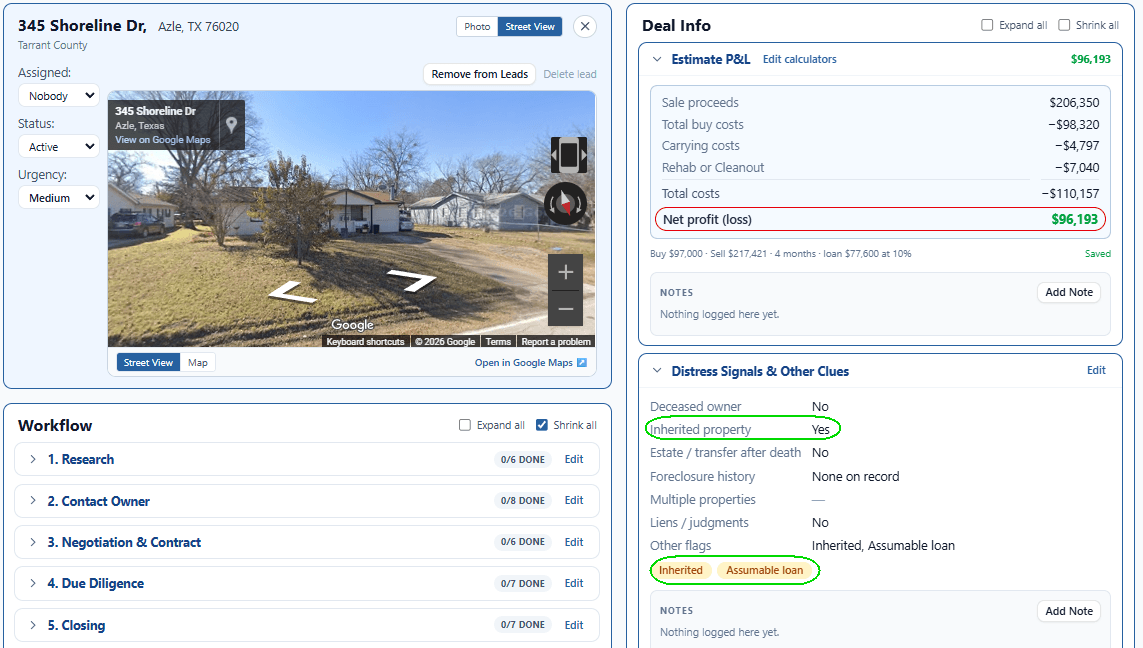
Task: Click the left navigation arrow on the street
Action: [293, 292]
